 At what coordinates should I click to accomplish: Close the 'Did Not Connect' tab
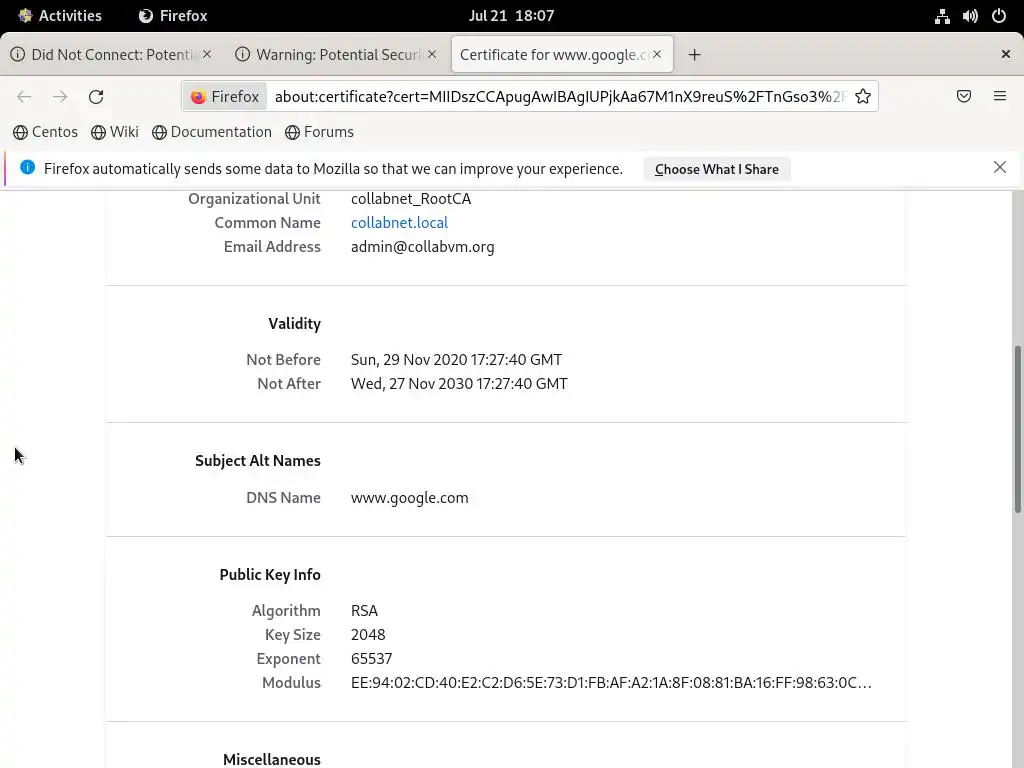coord(206,55)
